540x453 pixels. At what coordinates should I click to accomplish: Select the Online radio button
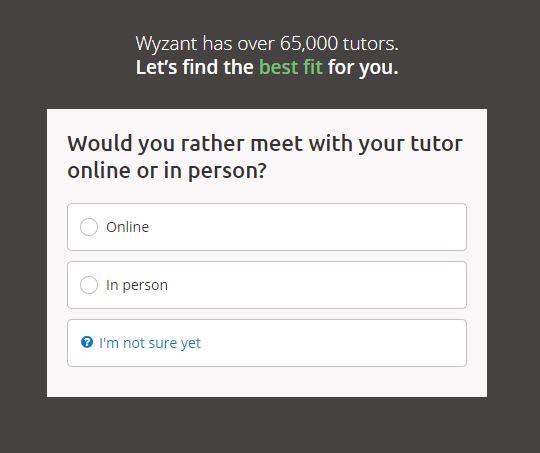89,227
